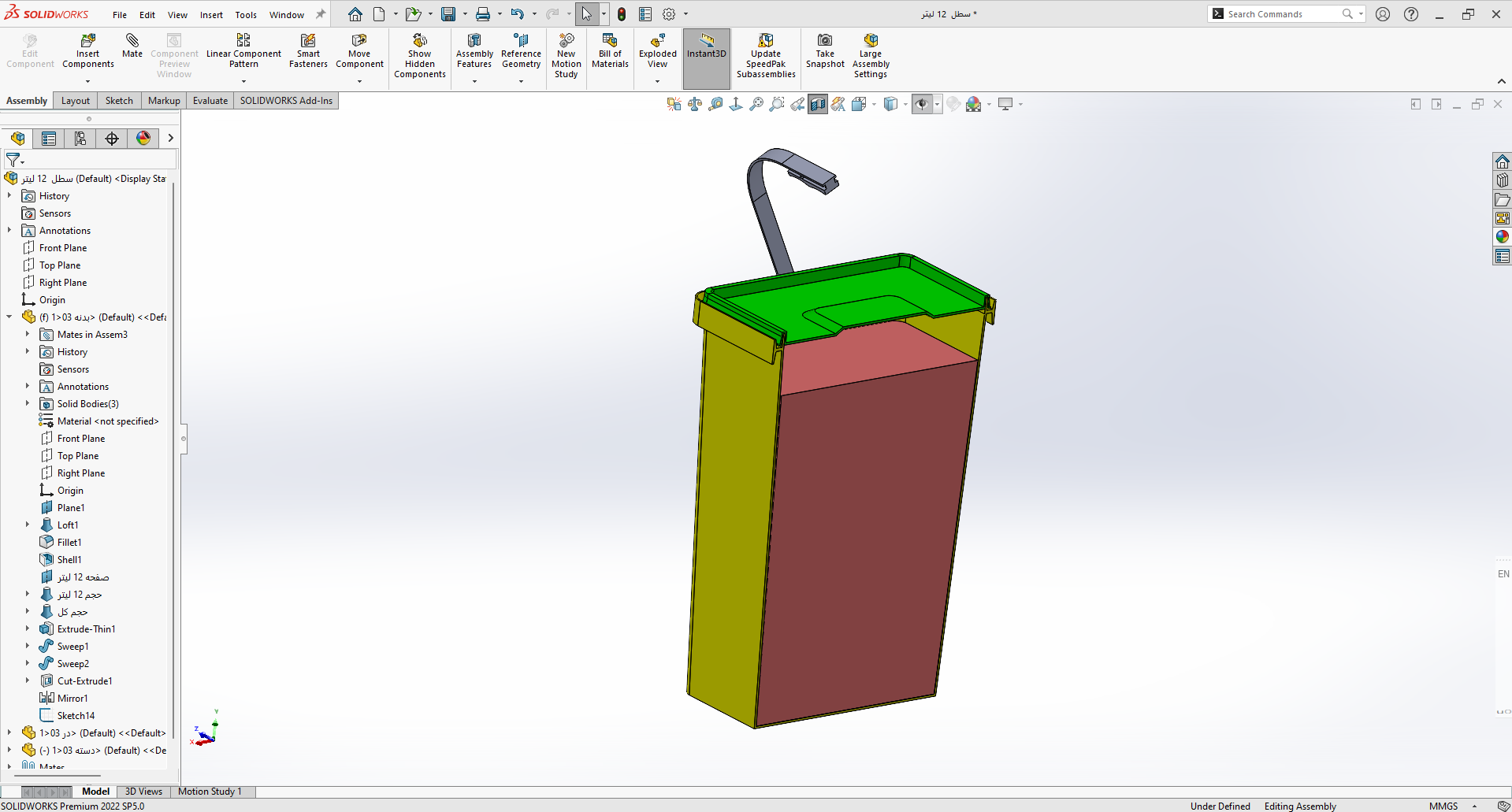This screenshot has width=1512, height=812.
Task: Select Fillet1 in the feature tree
Action: tap(69, 542)
